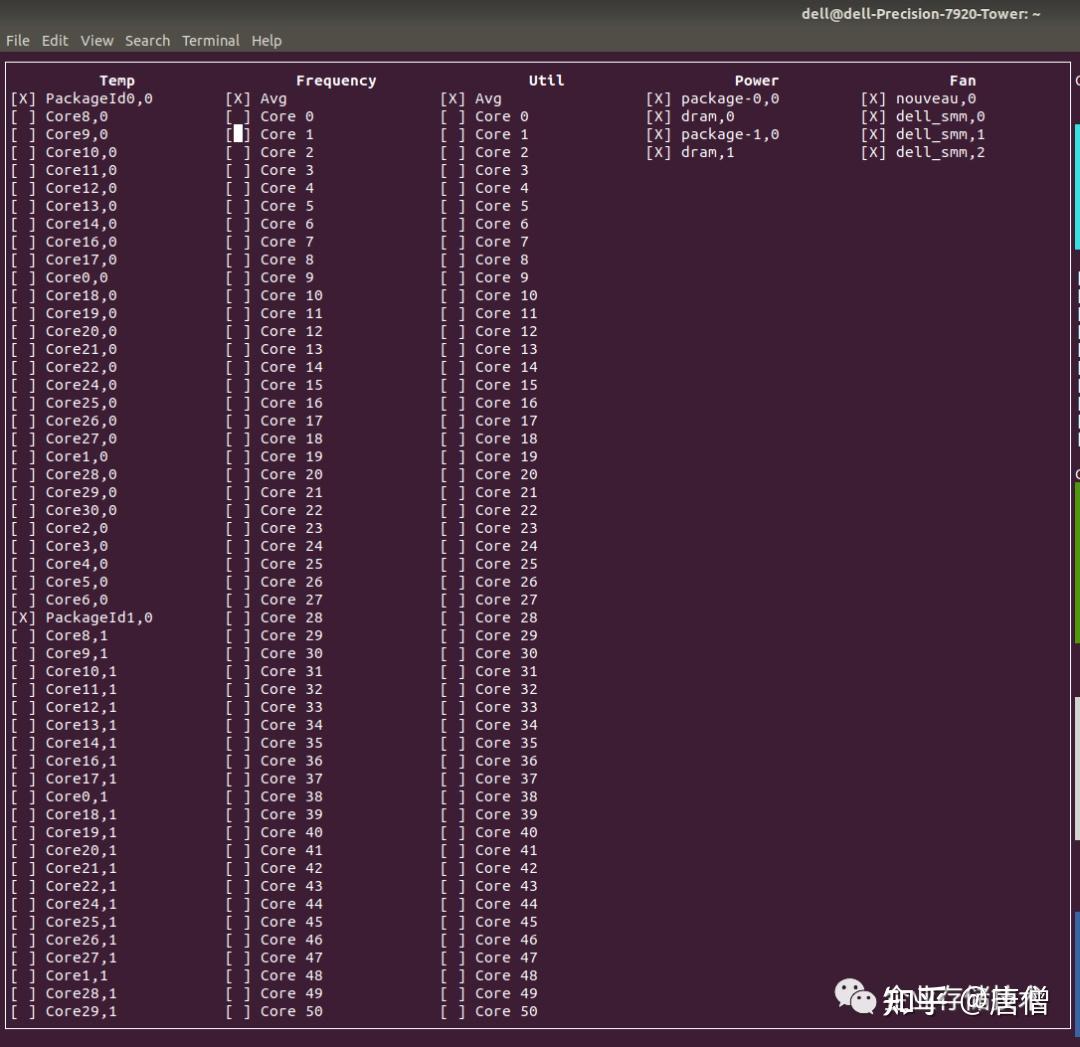
Task: Open the View menu
Action: [96, 40]
